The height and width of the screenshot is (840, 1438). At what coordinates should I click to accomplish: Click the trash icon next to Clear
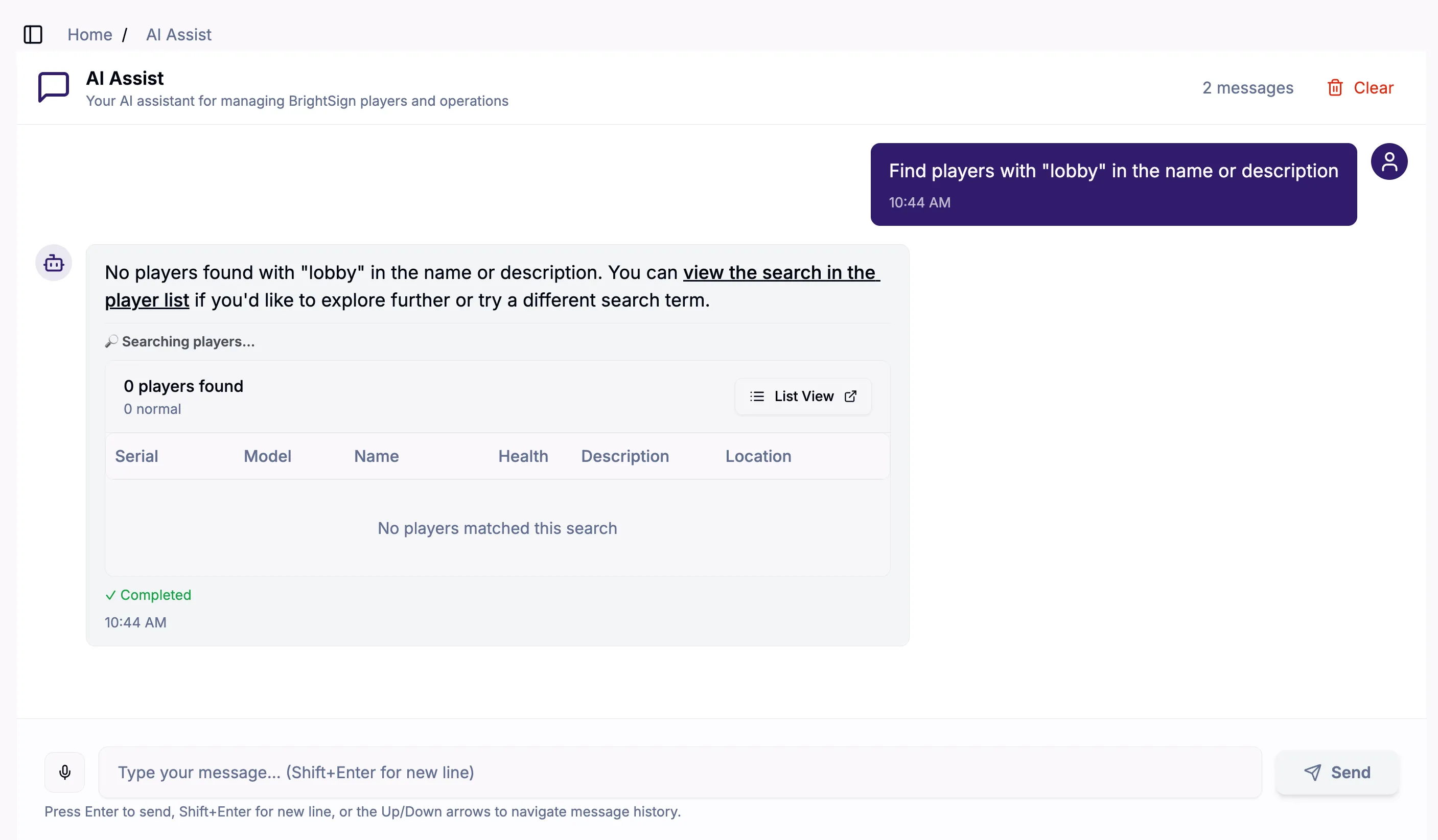(x=1335, y=87)
